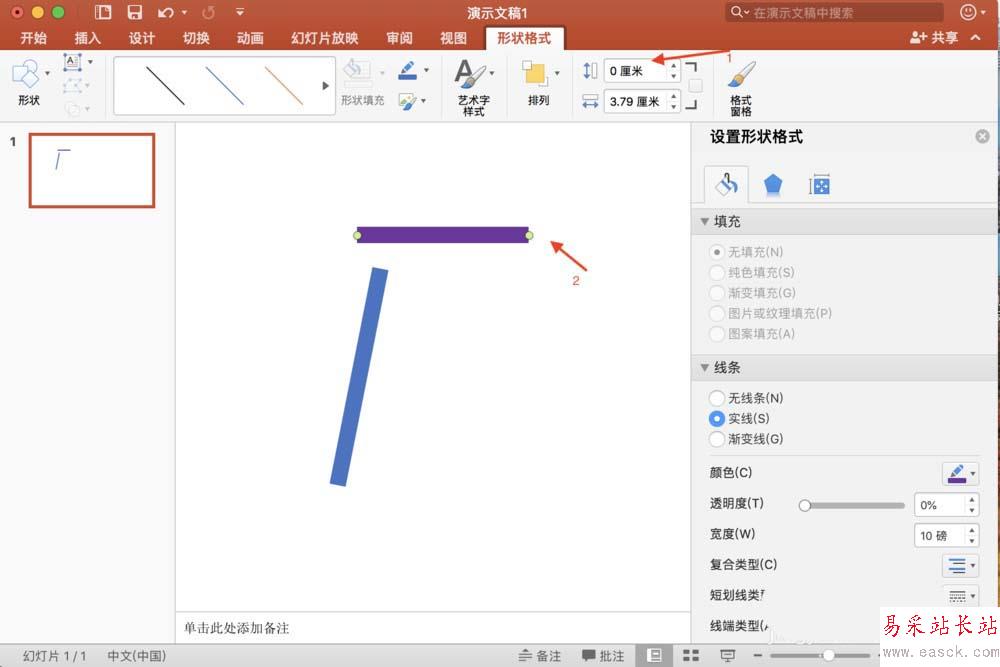
Task: Click zoom out minus button
Action: tap(758, 656)
